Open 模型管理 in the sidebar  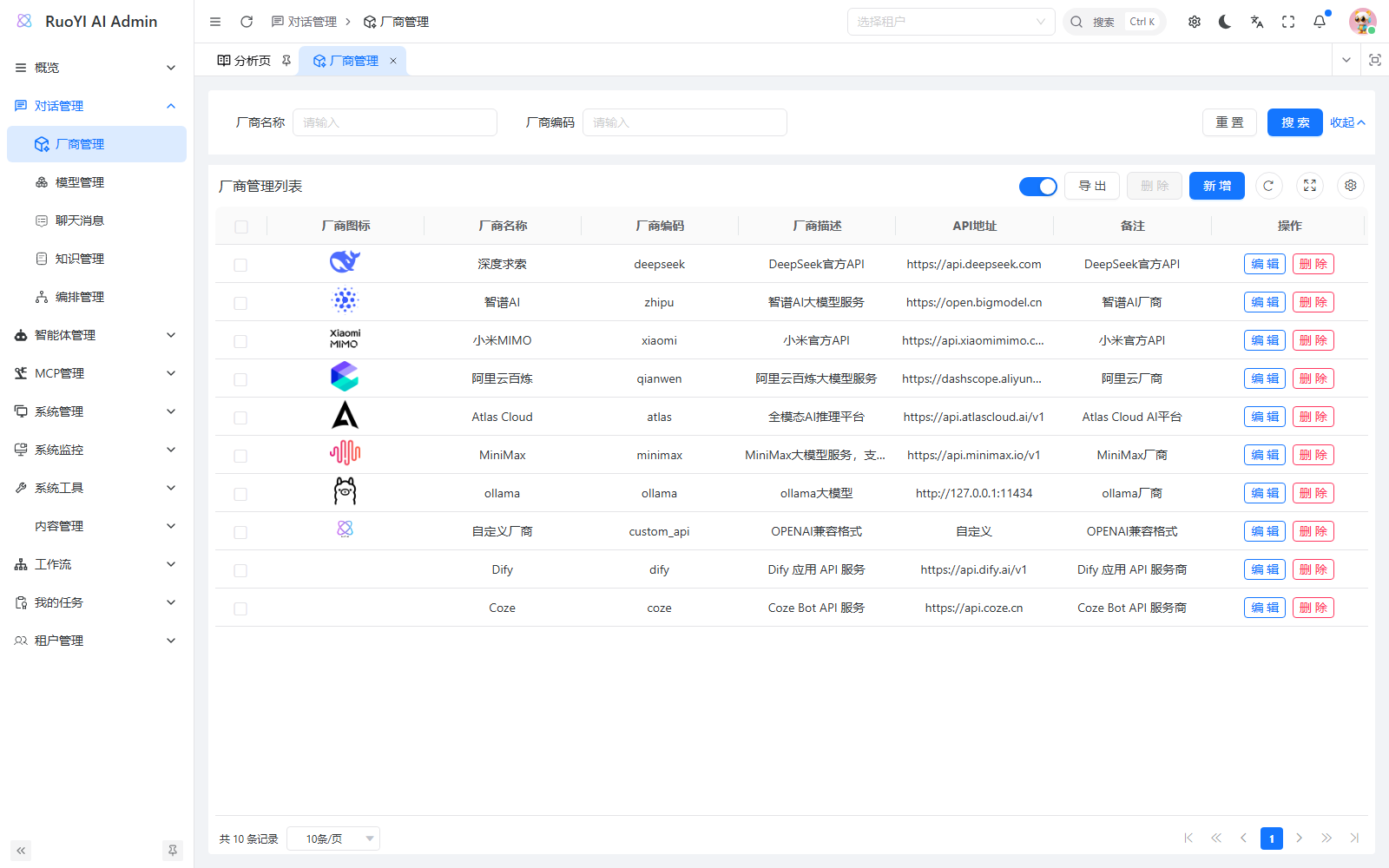[x=96, y=182]
